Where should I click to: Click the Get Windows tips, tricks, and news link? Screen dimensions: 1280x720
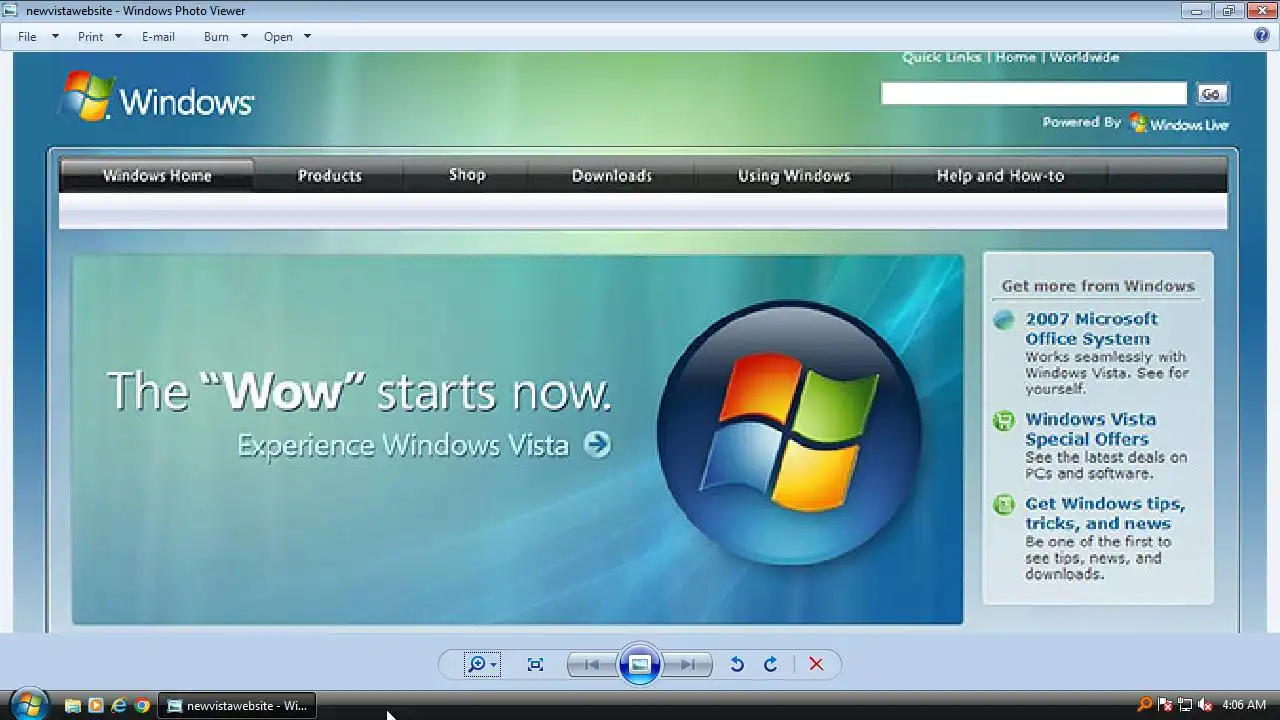(1105, 513)
